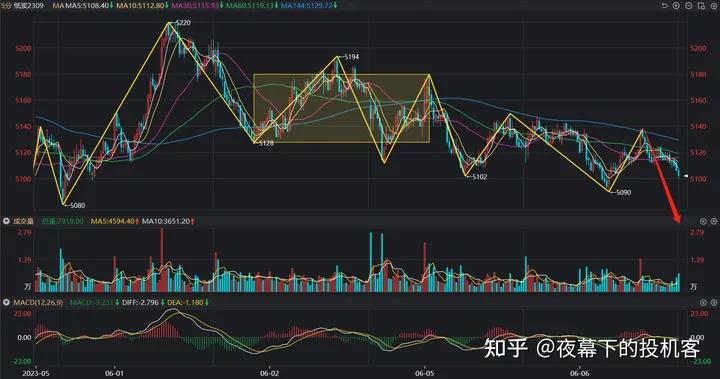Click the volume panel rightmost circle icon
The width and height of the screenshot is (720, 379).
coord(714,221)
